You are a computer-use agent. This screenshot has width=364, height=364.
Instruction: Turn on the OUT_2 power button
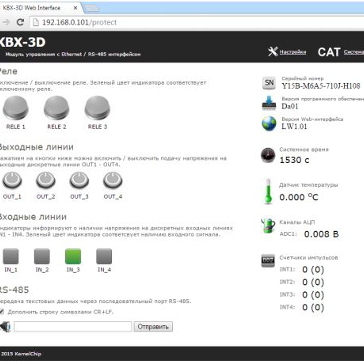pos(46,180)
